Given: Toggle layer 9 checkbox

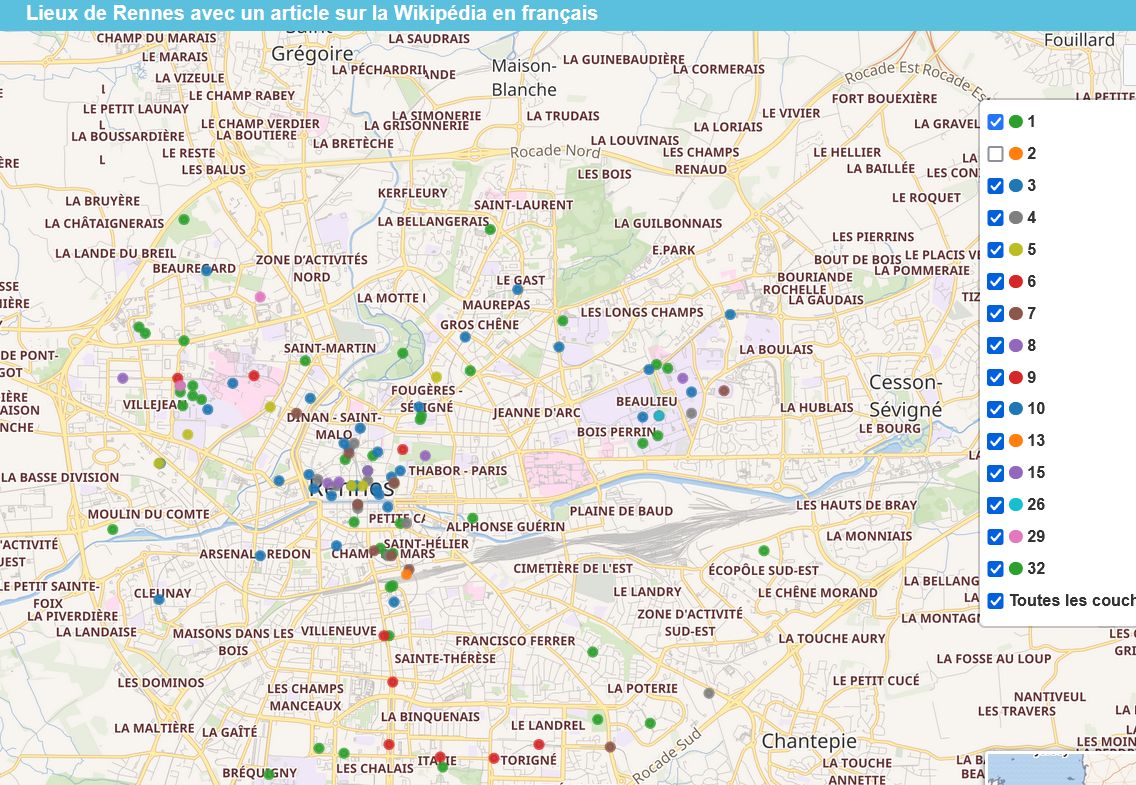Looking at the screenshot, I should coord(995,377).
